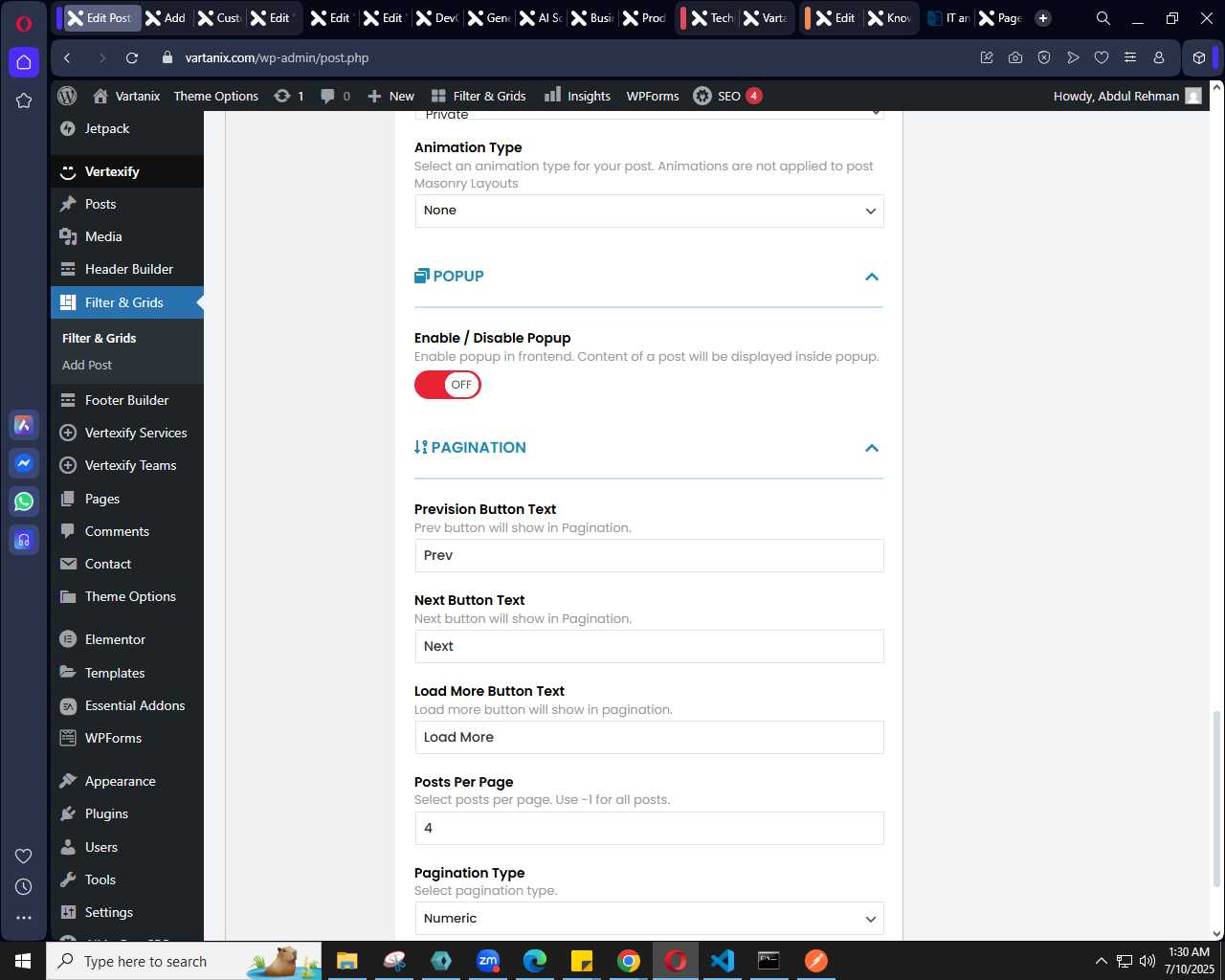Open Header Builder menu item
Image resolution: width=1225 pixels, height=980 pixels.
[127, 269]
